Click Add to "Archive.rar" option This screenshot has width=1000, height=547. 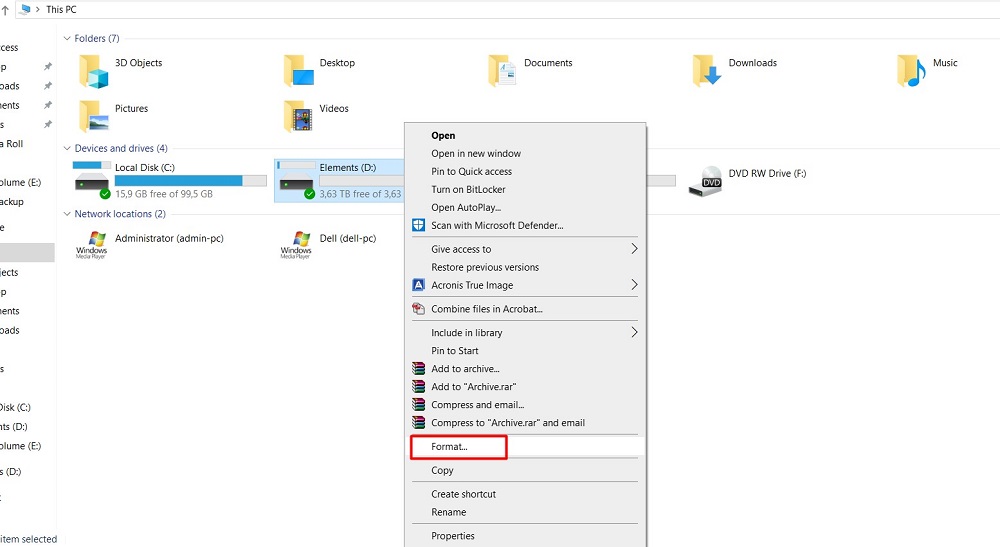point(473,387)
